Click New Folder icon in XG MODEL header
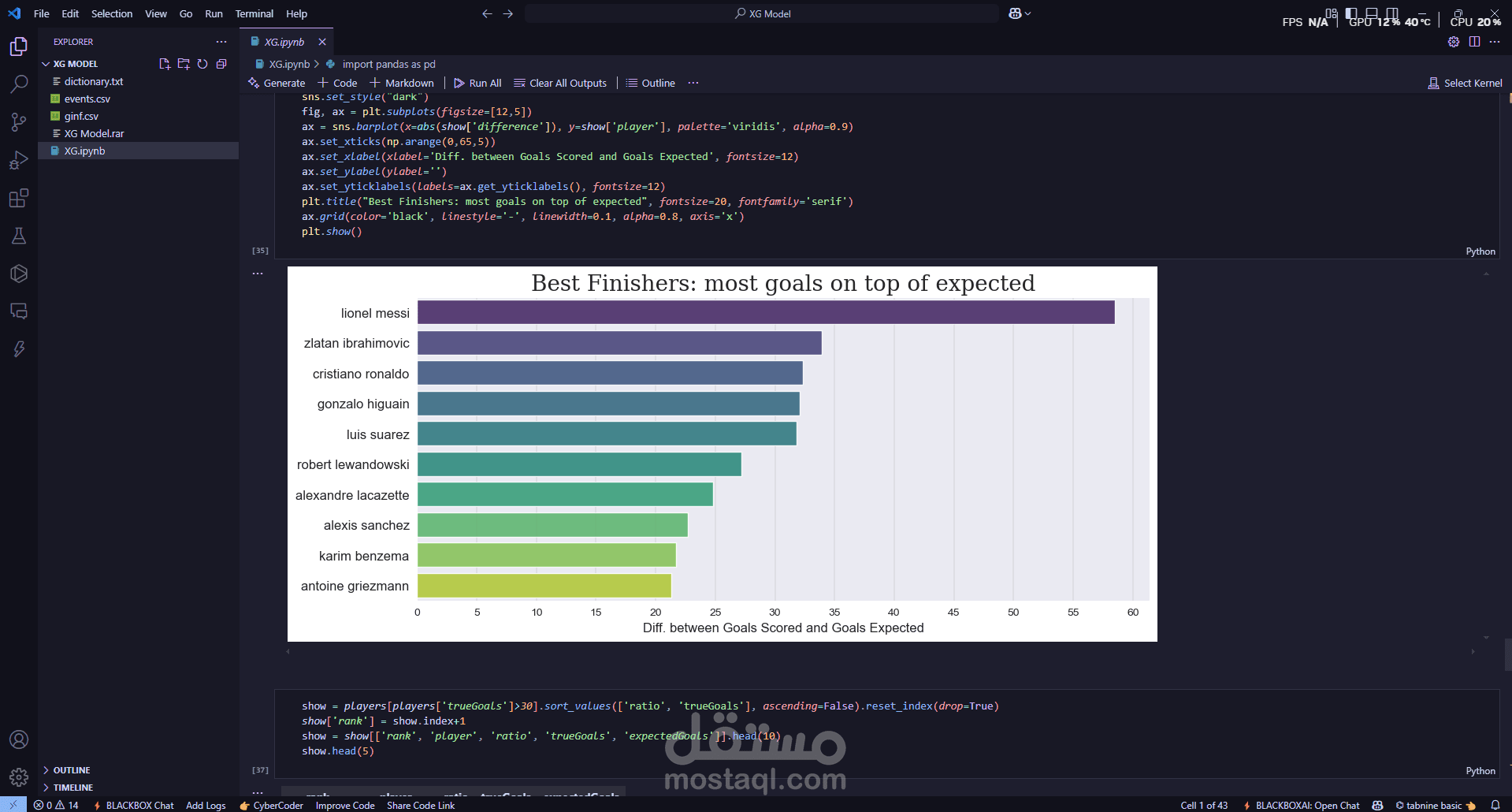 [184, 64]
